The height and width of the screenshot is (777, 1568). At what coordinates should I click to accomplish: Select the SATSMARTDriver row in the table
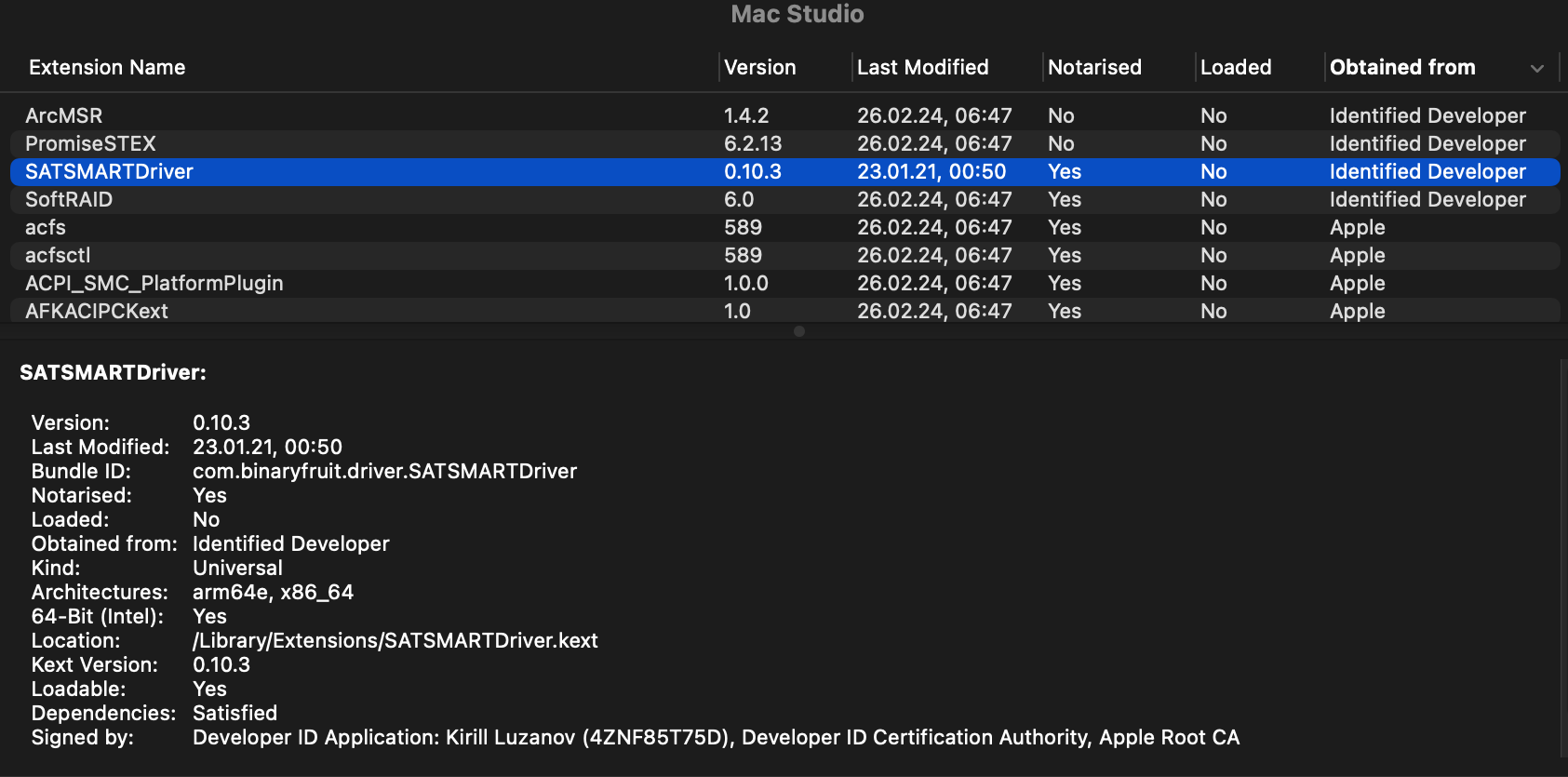click(x=784, y=172)
